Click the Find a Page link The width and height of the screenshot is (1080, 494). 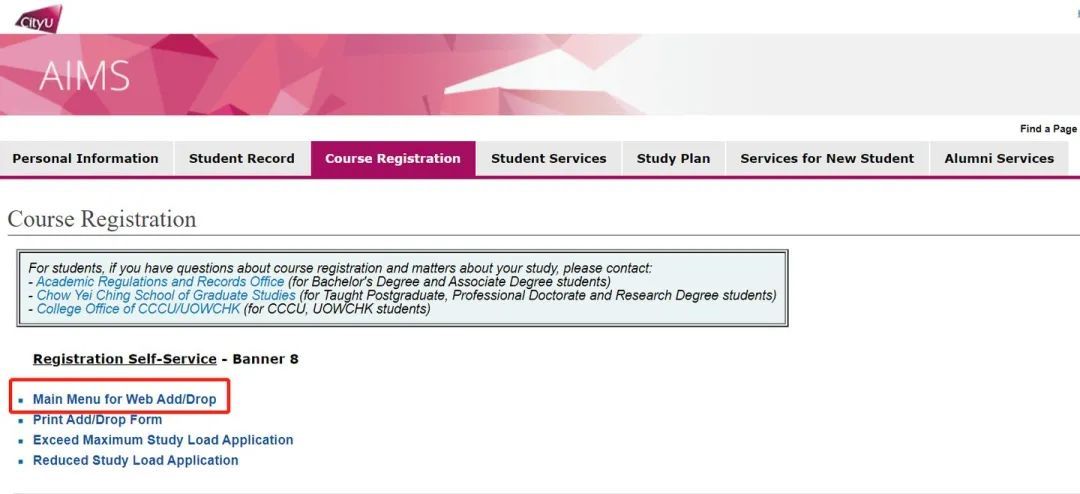point(1048,129)
